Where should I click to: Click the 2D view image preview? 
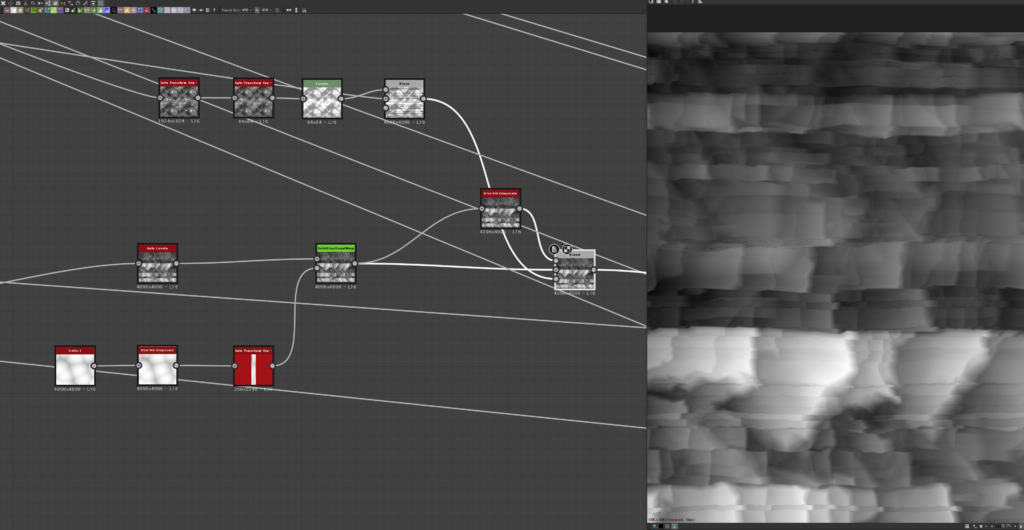click(835, 277)
